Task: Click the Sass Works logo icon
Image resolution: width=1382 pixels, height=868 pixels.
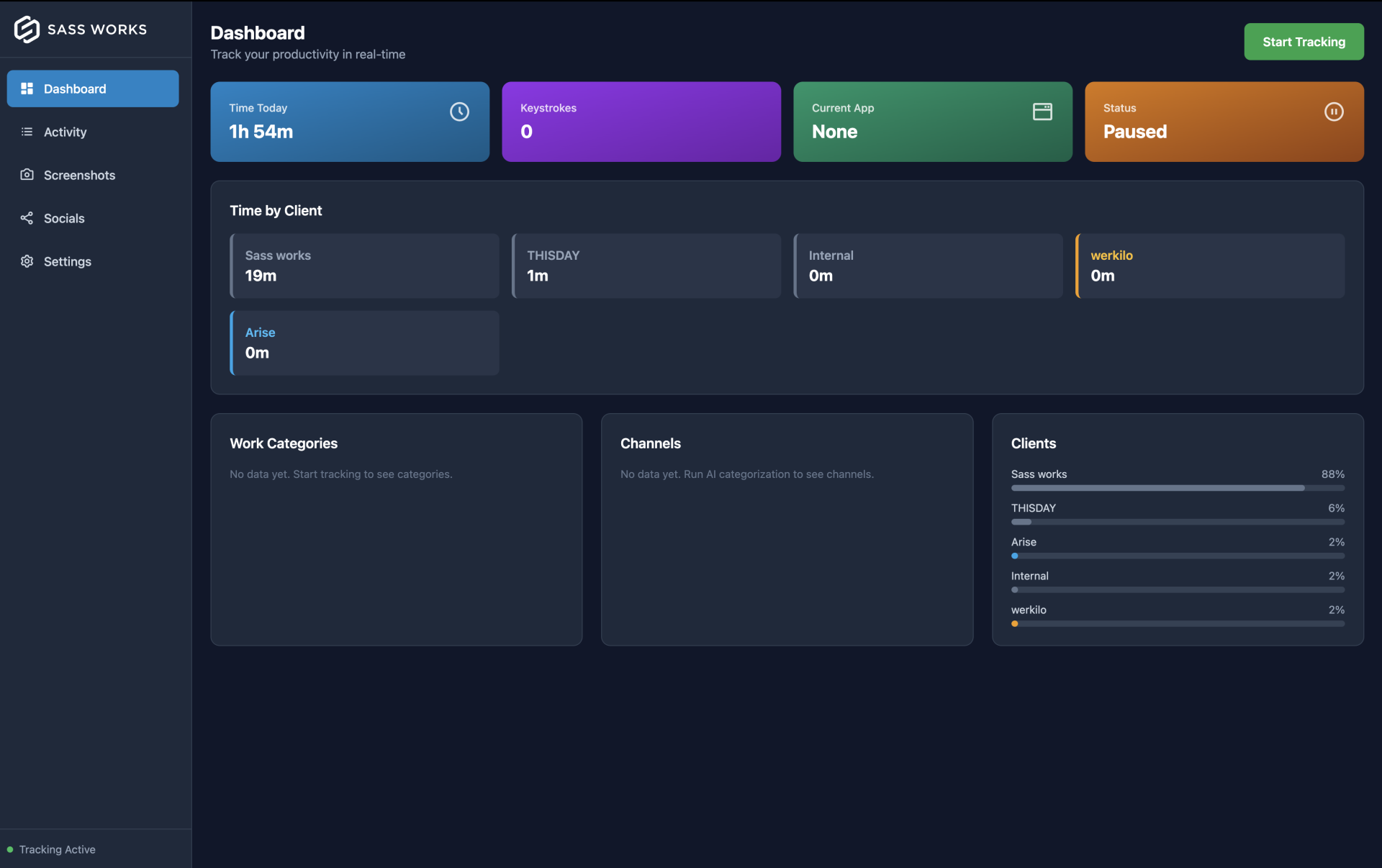Action: [27, 30]
